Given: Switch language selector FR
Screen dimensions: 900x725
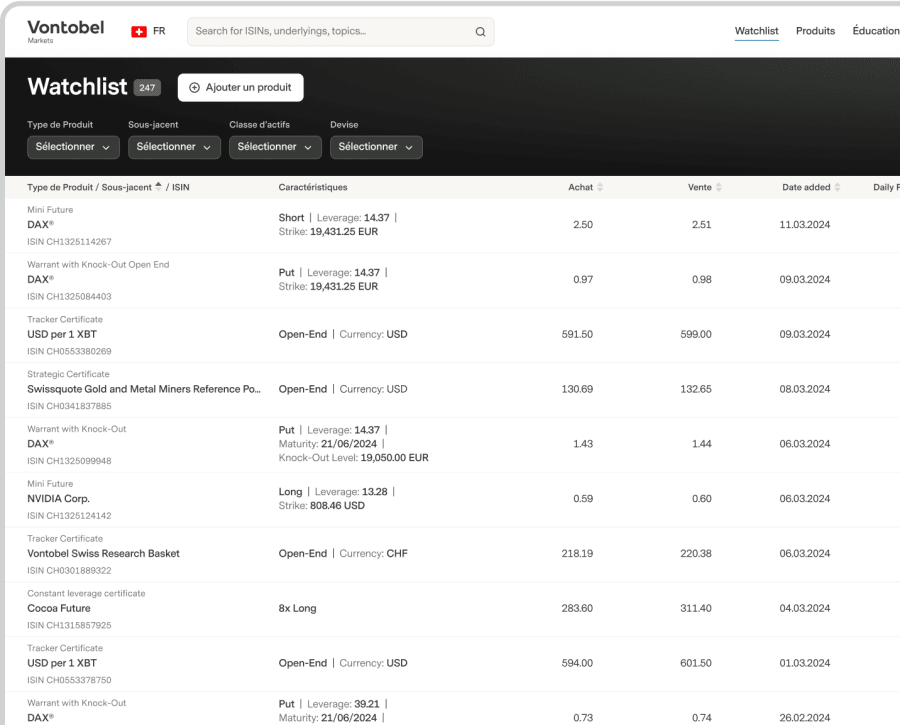Looking at the screenshot, I should (159, 31).
